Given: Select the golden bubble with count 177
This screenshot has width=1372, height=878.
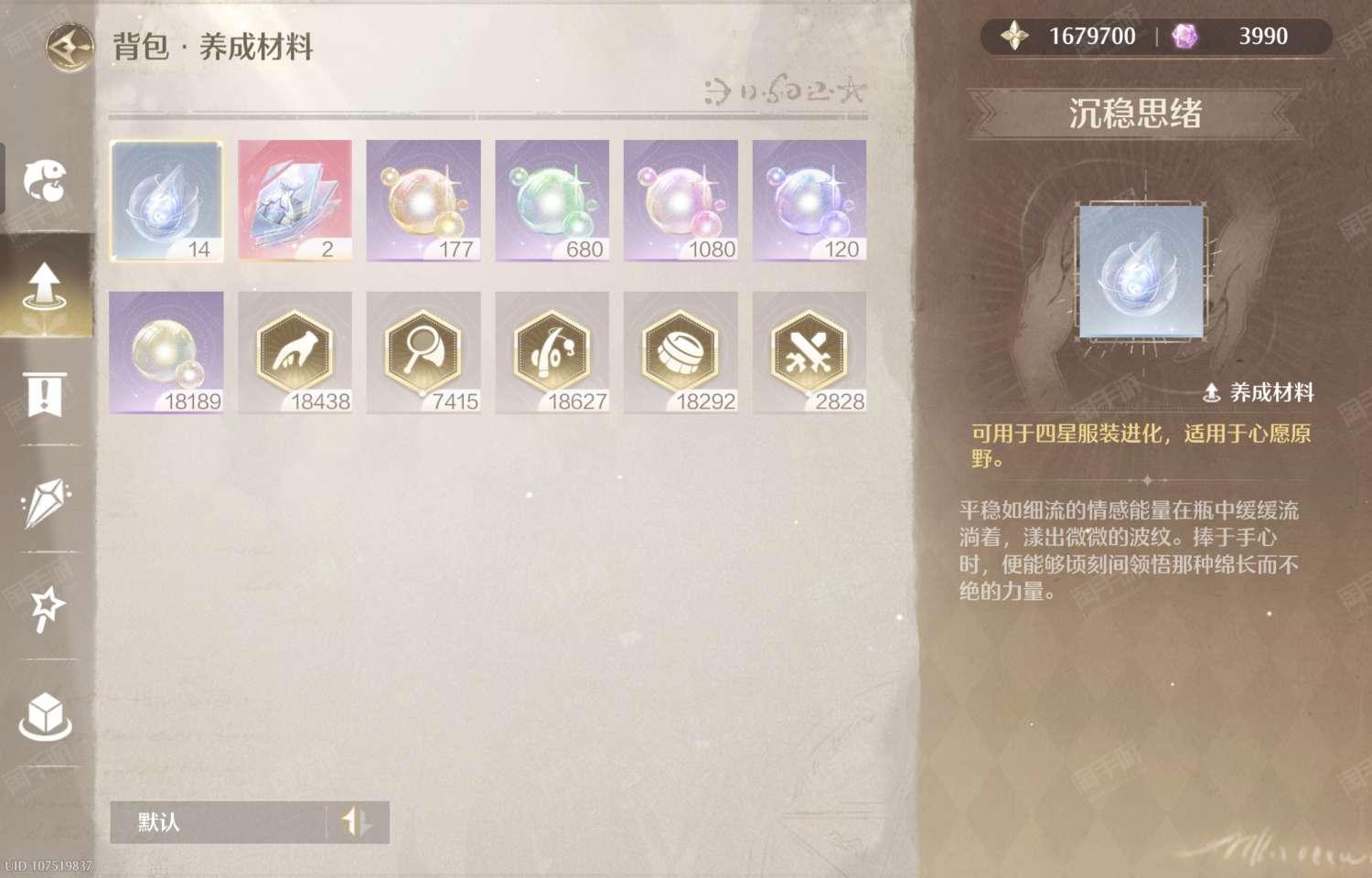Looking at the screenshot, I should 423,201.
